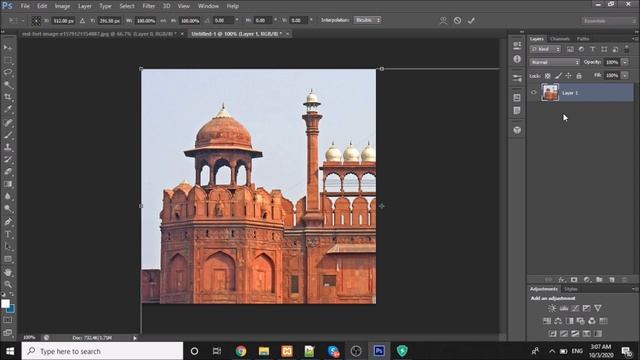Toggle relative positioning triangle for reference point
Screen dimensions: 640x360
coord(82,20)
